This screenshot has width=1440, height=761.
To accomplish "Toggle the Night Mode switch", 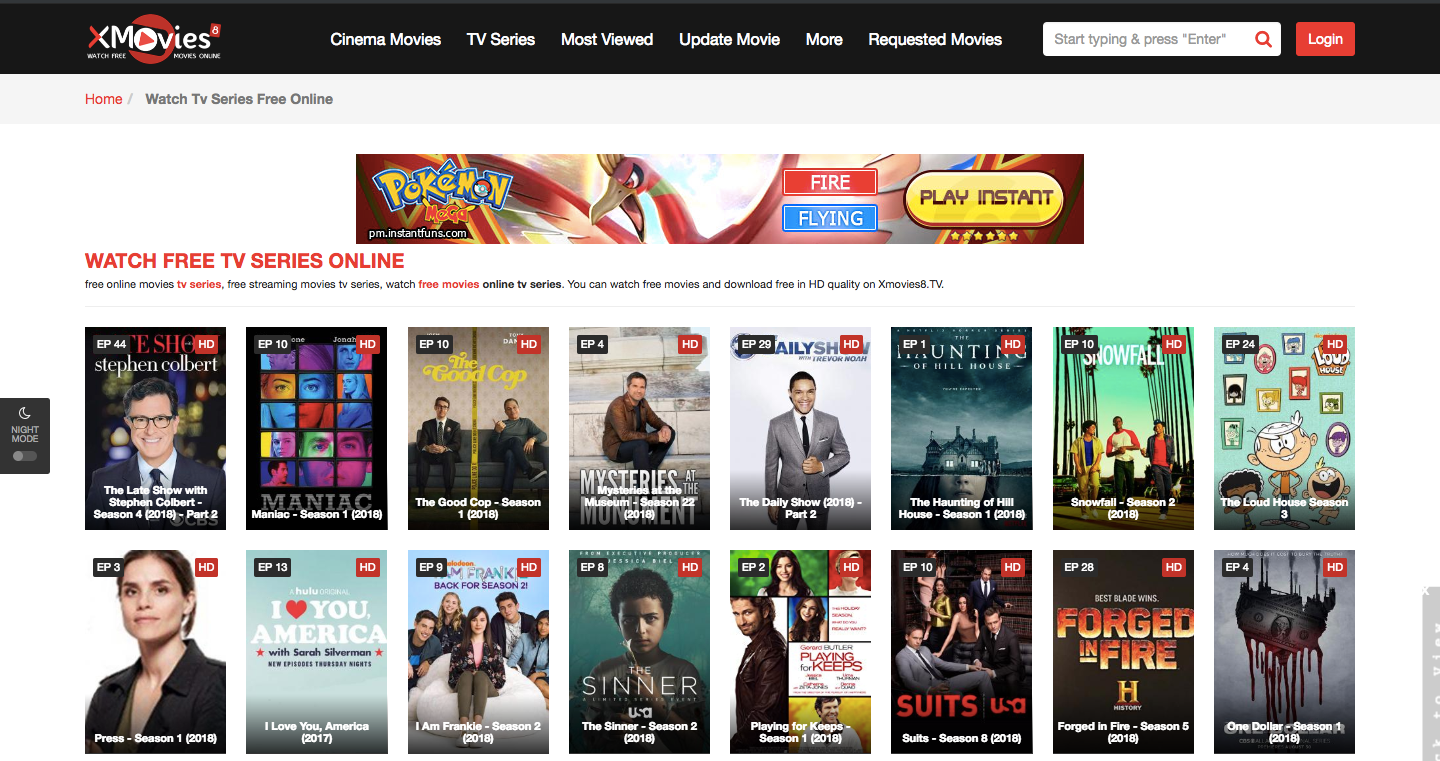I will (x=25, y=456).
